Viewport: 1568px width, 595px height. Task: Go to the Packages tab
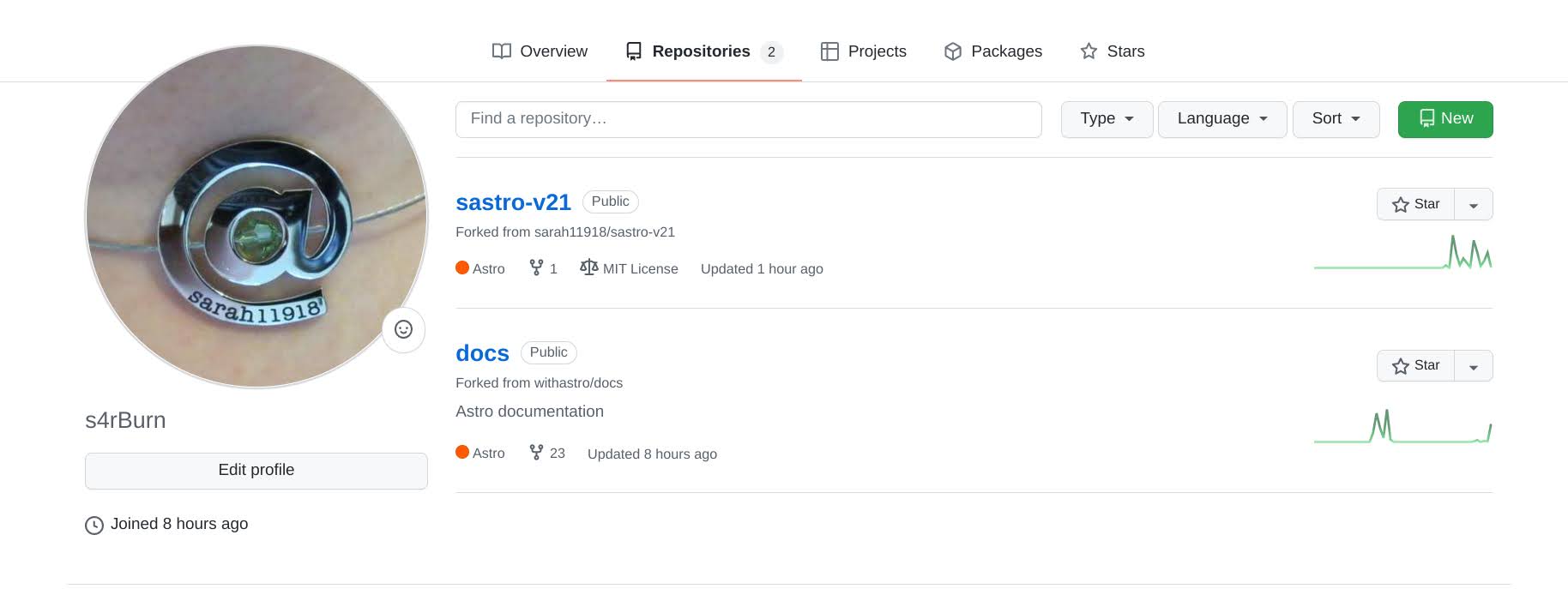coord(992,51)
